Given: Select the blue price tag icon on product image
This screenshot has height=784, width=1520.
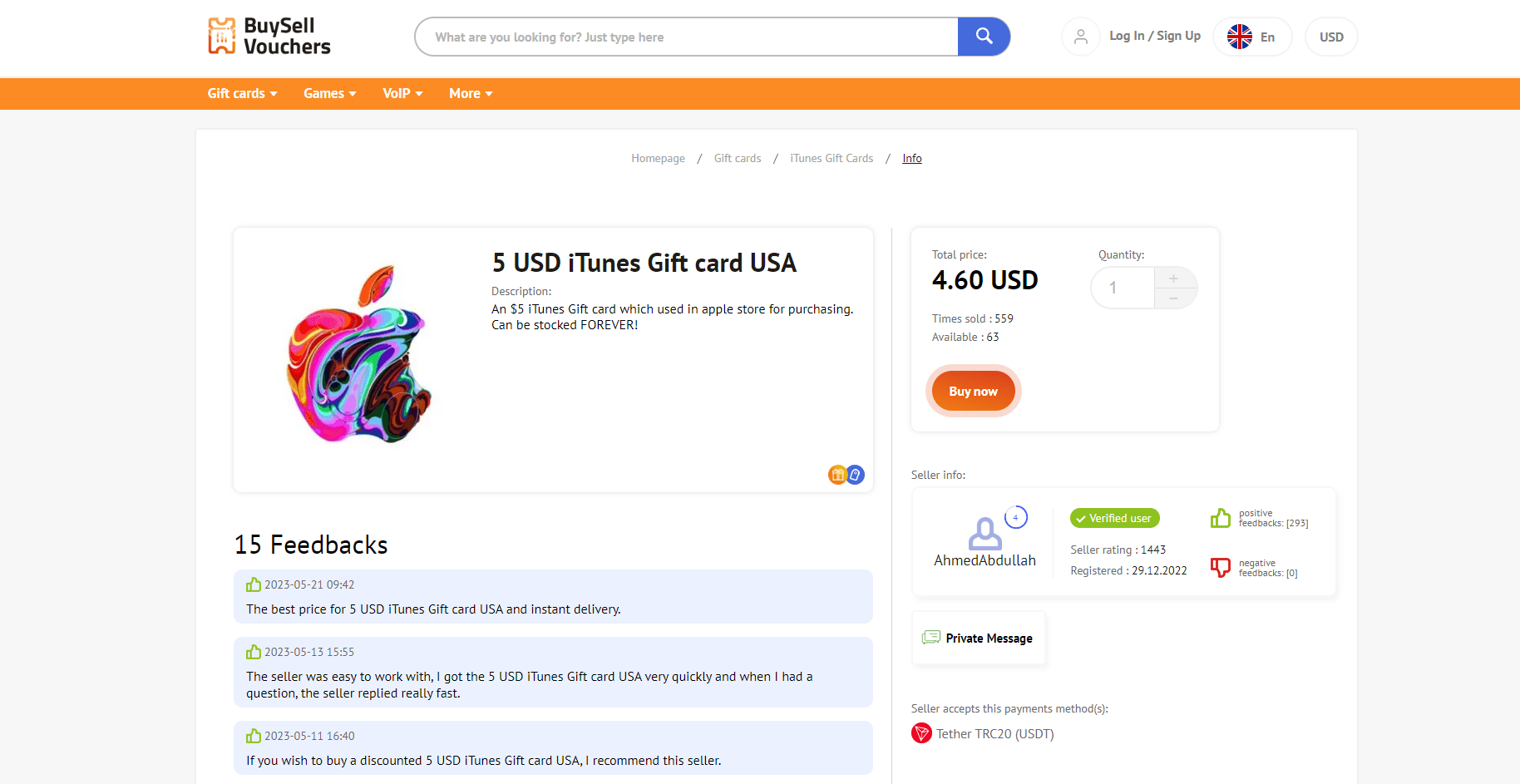Looking at the screenshot, I should [856, 474].
